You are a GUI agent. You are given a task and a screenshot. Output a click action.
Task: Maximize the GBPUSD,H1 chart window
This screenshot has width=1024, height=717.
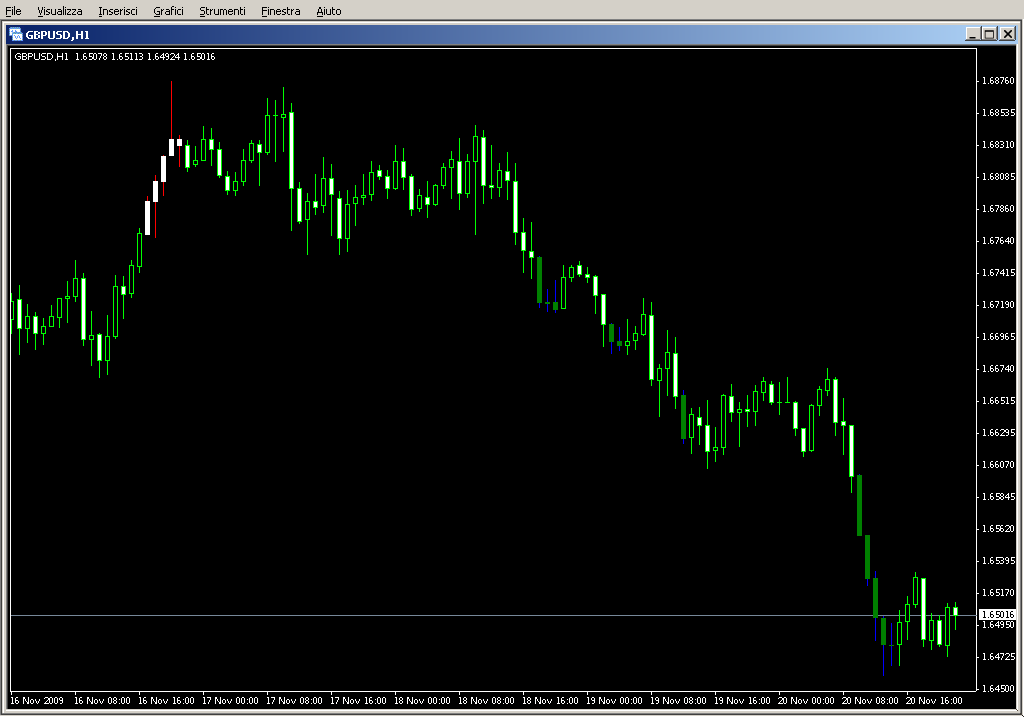pyautogui.click(x=989, y=34)
